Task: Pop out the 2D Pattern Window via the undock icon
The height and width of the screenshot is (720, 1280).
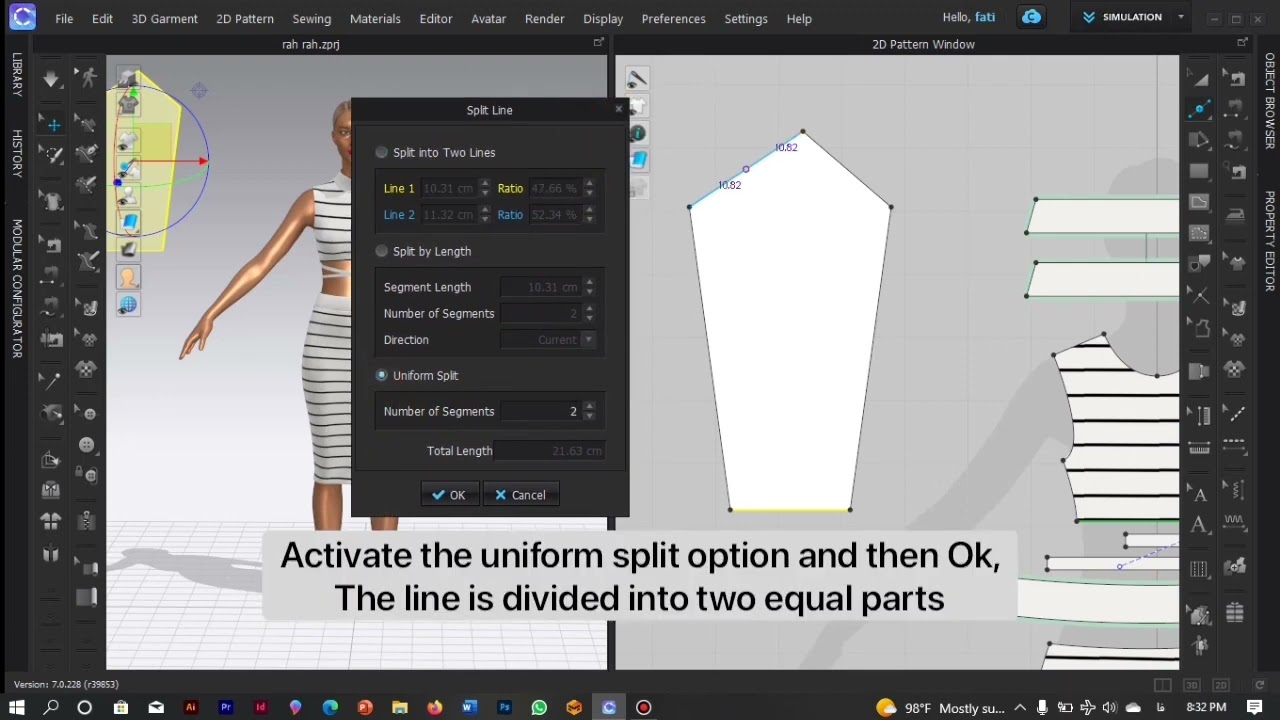Action: pos(1242,43)
